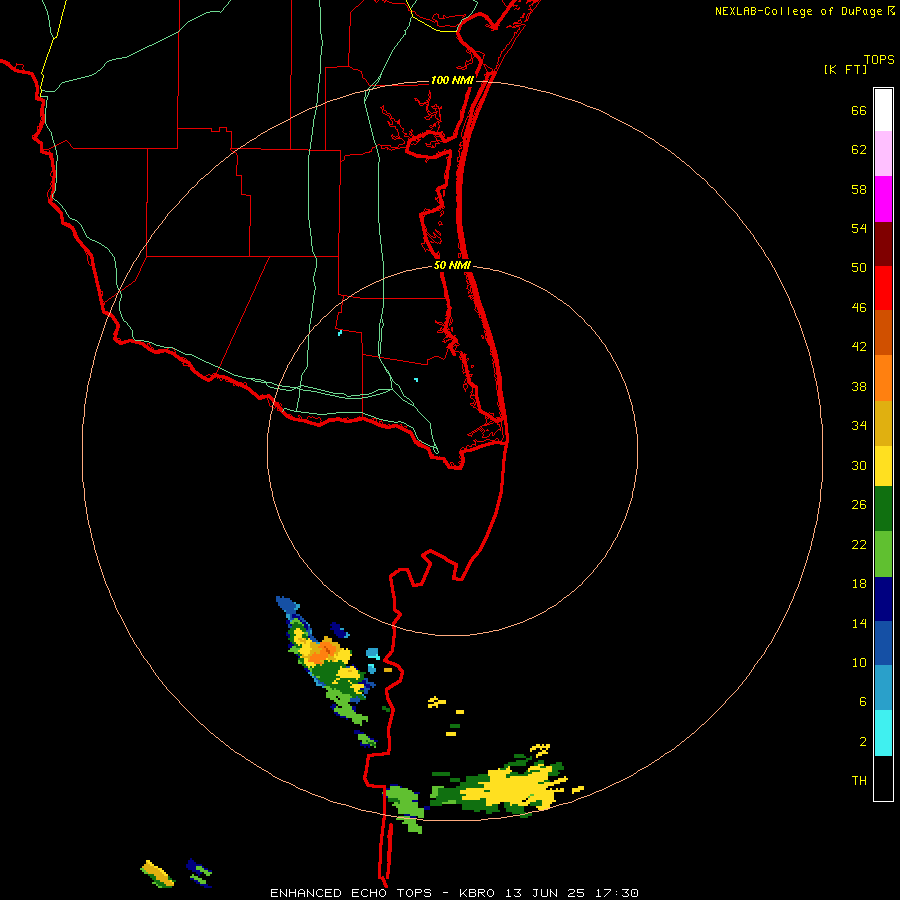Click the navy blue legend swatch
Viewport: 900px width, 900px height.
pyautogui.click(x=883, y=599)
